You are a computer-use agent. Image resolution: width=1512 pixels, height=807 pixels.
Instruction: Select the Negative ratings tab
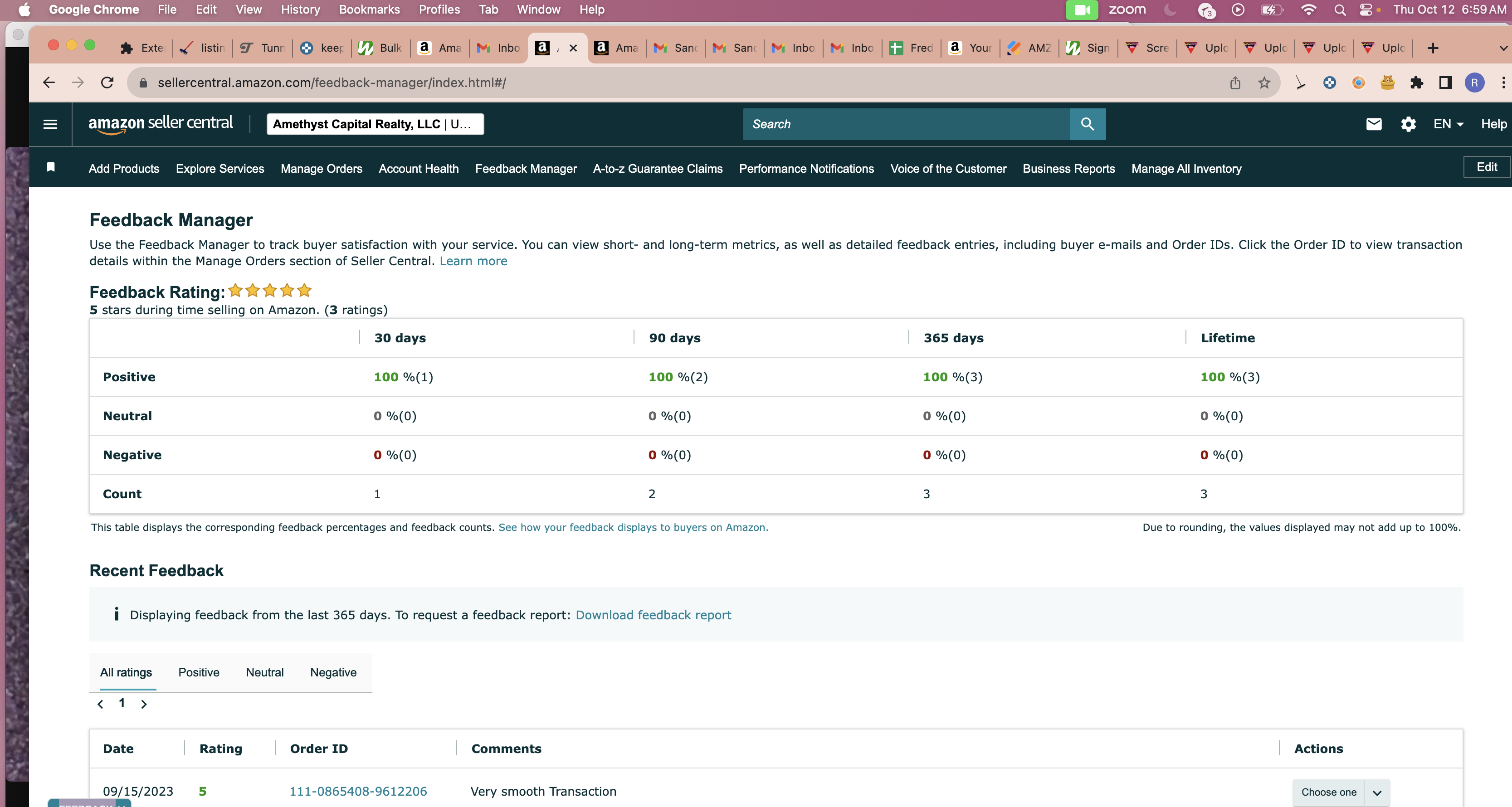click(333, 672)
